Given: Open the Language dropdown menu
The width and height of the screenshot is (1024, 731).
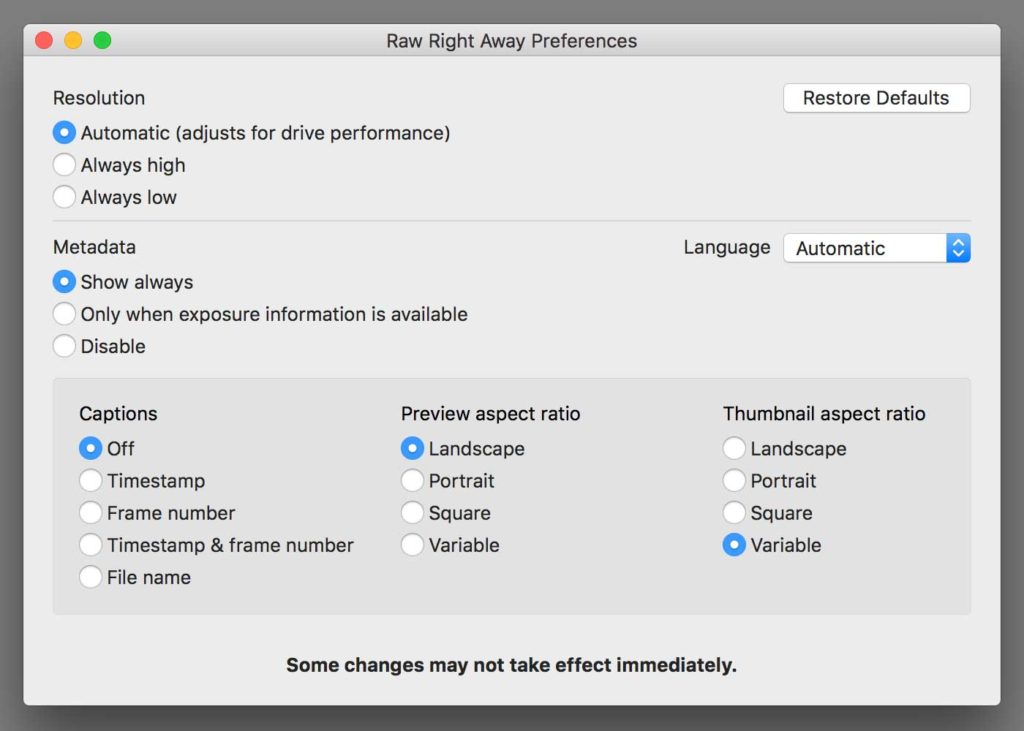Looking at the screenshot, I should pyautogui.click(x=876, y=248).
